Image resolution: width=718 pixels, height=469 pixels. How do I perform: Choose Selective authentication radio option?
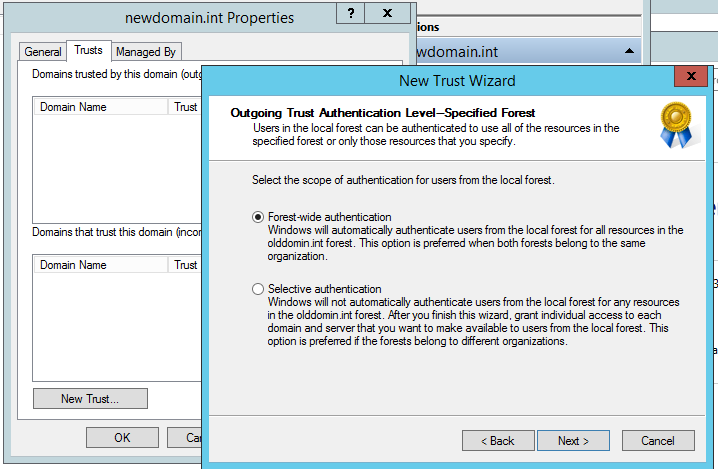point(259,289)
